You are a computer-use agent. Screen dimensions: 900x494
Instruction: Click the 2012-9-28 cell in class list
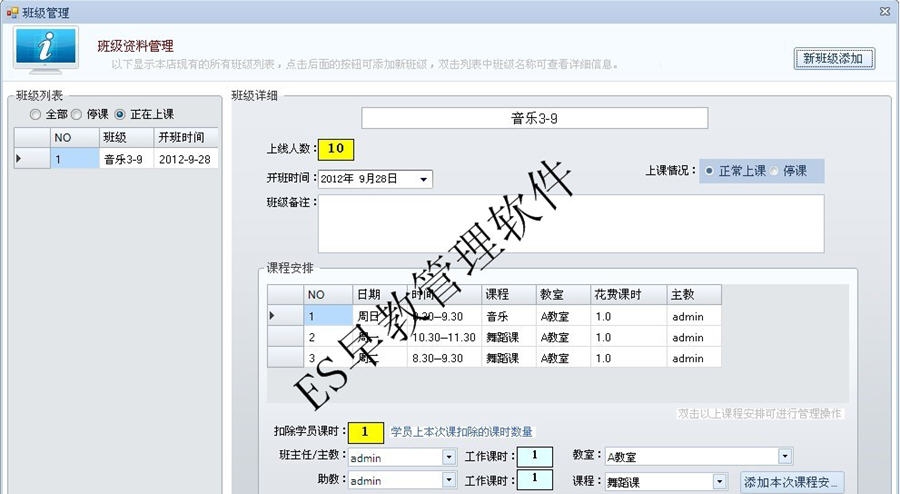[186, 159]
